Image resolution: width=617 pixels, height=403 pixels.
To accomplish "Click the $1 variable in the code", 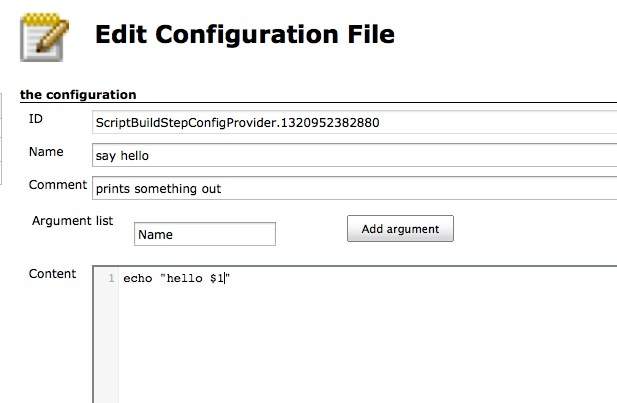I will tap(216, 279).
